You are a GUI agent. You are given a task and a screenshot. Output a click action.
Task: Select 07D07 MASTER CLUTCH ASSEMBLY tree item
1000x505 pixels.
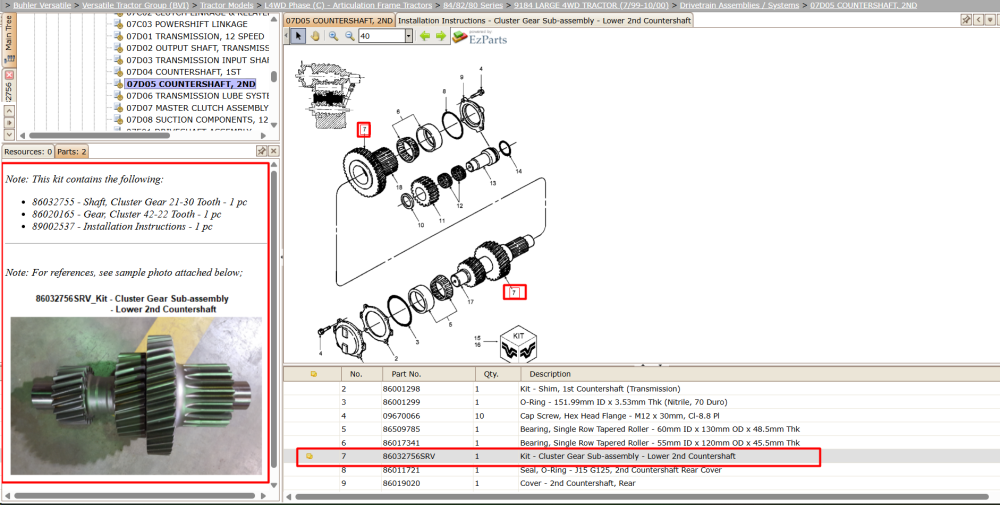(x=197, y=108)
